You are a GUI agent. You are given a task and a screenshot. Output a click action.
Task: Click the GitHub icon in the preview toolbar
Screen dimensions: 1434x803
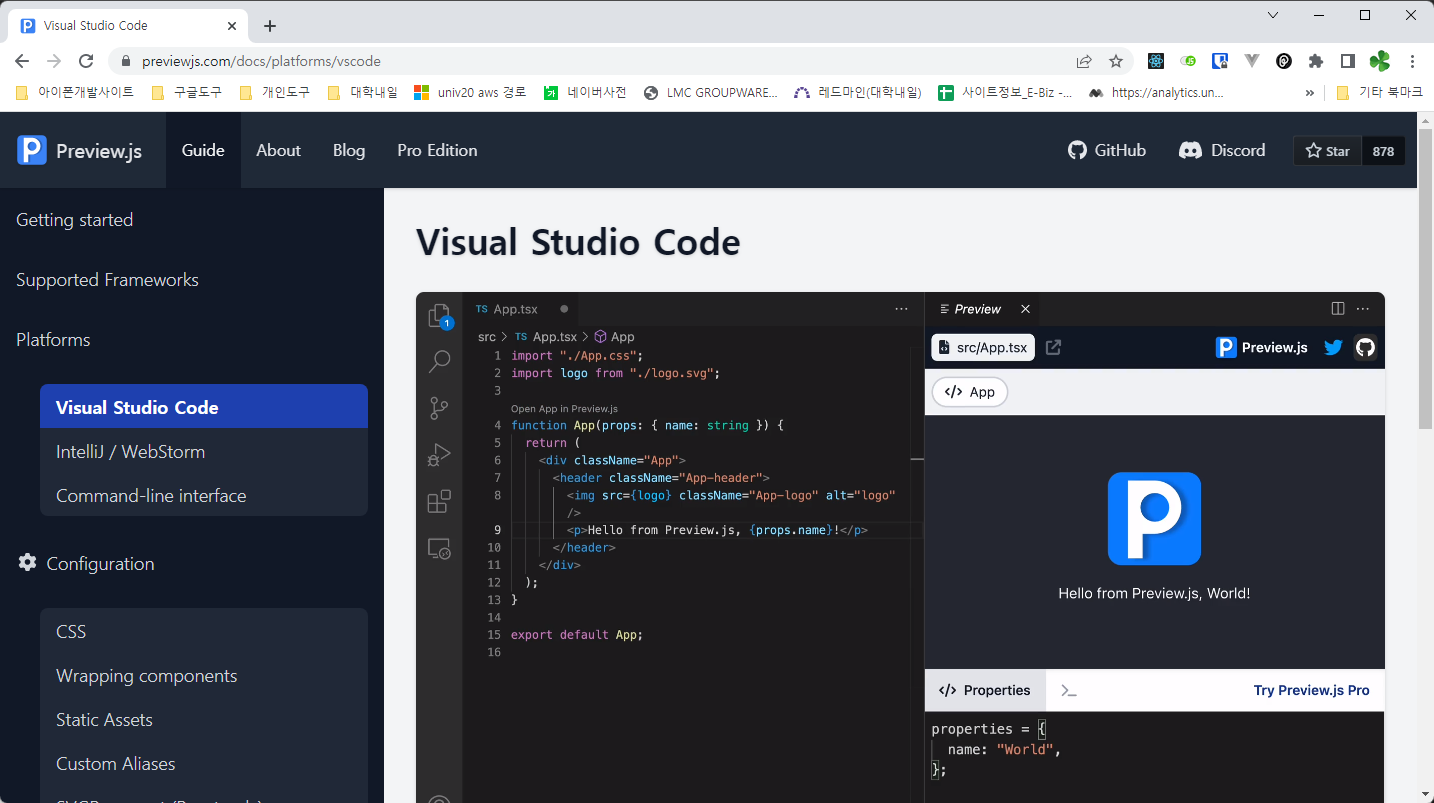point(1365,347)
